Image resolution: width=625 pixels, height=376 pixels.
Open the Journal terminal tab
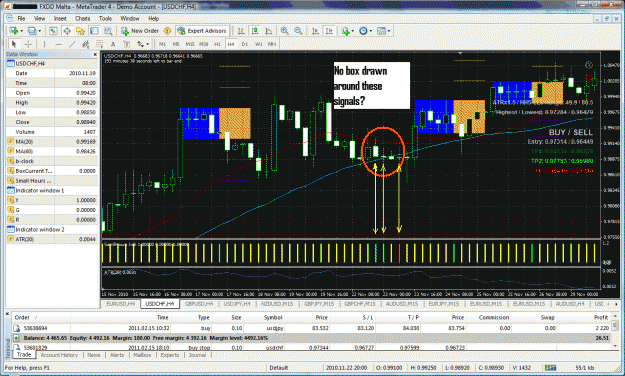coord(197,355)
